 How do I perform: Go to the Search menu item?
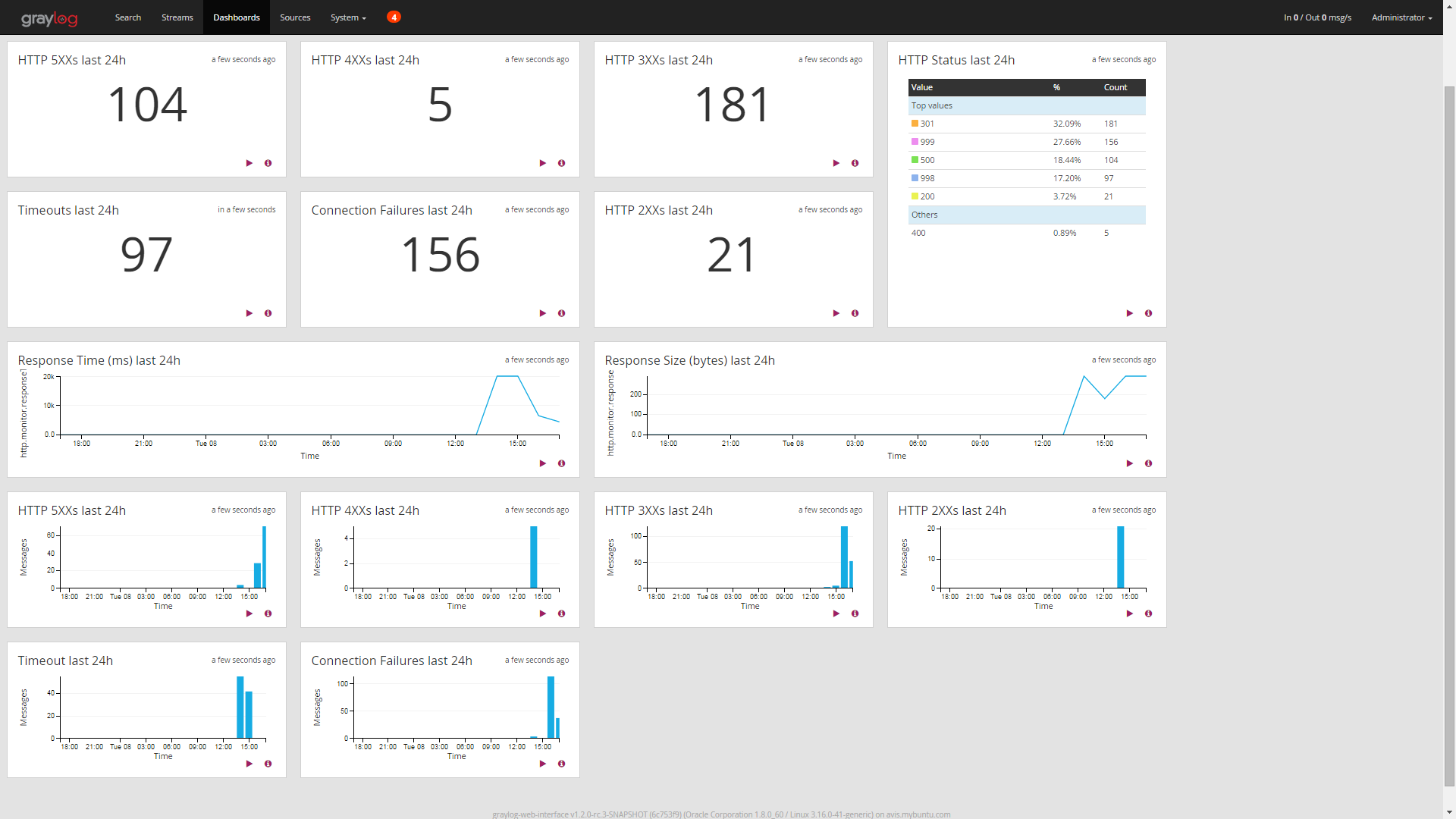point(128,17)
